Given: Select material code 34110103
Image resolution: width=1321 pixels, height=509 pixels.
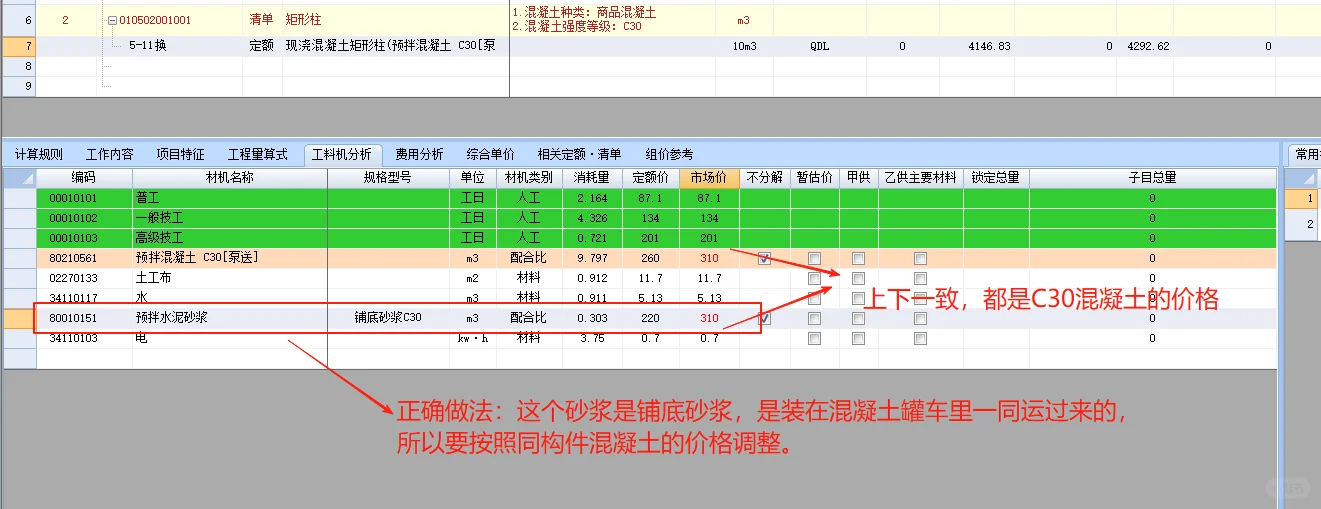Looking at the screenshot, I should [73, 338].
